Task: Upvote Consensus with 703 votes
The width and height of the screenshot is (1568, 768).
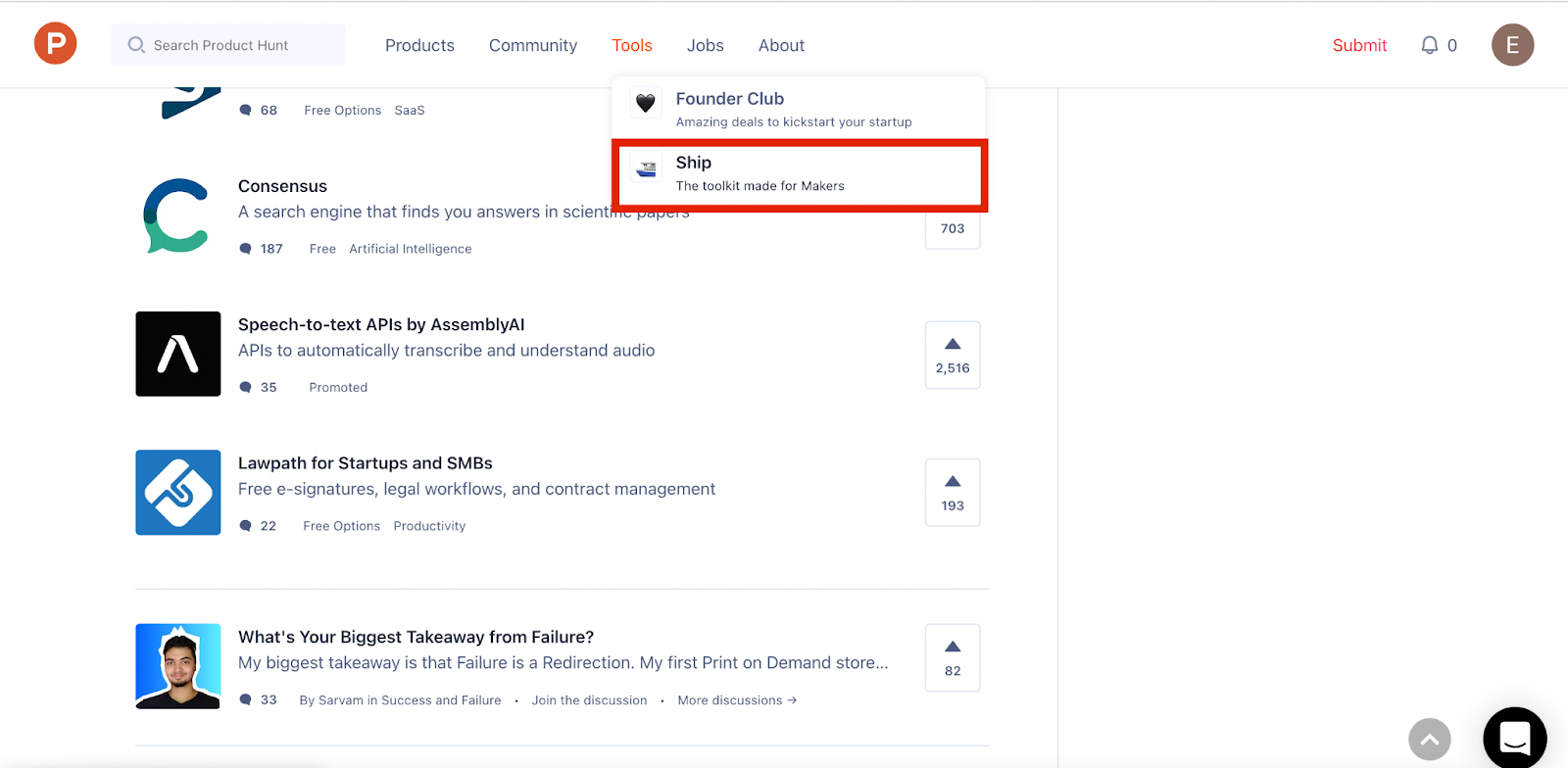Action: (953, 228)
